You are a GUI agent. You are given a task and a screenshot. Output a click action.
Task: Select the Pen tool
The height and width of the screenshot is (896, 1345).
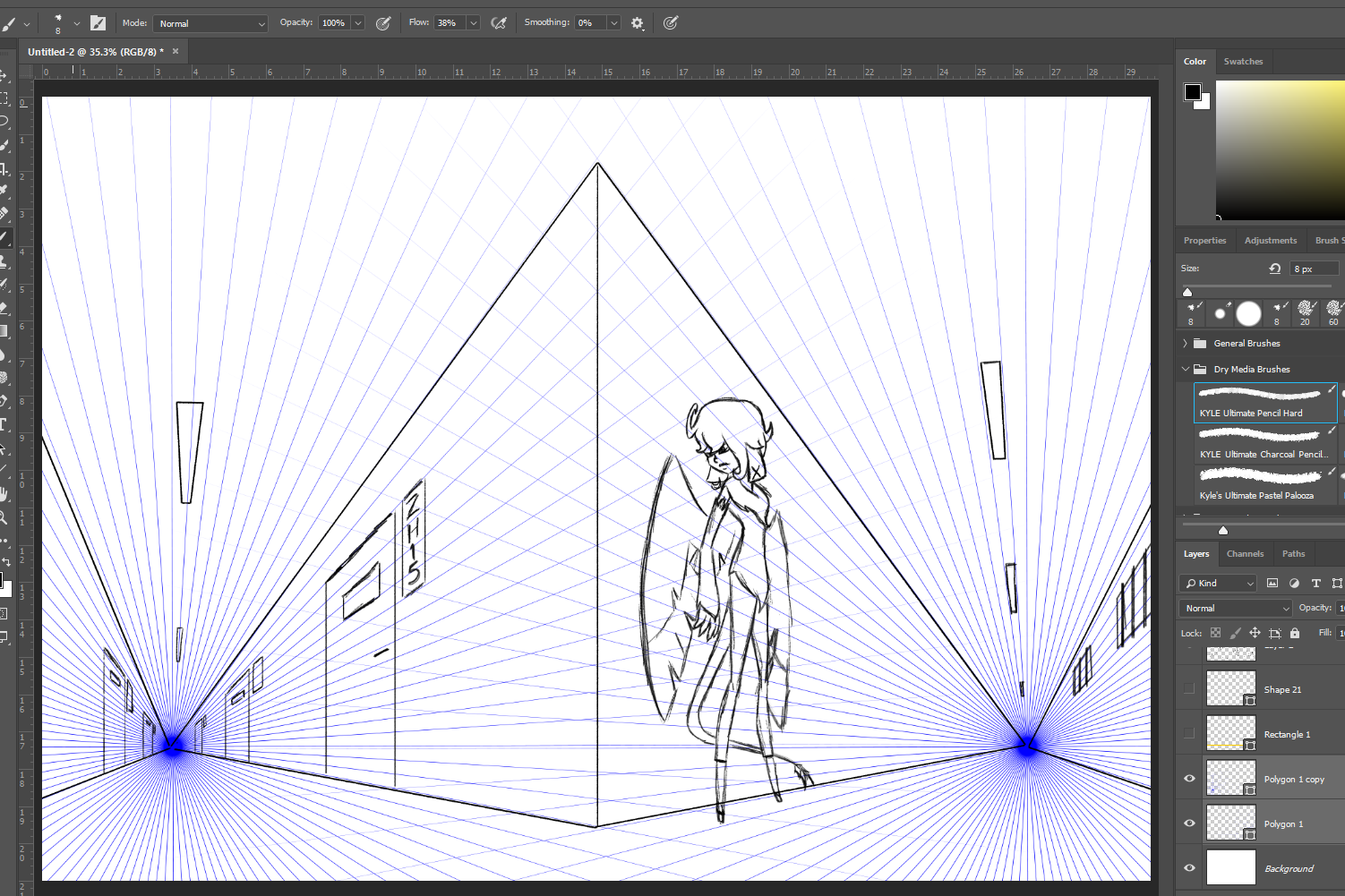(x=4, y=401)
